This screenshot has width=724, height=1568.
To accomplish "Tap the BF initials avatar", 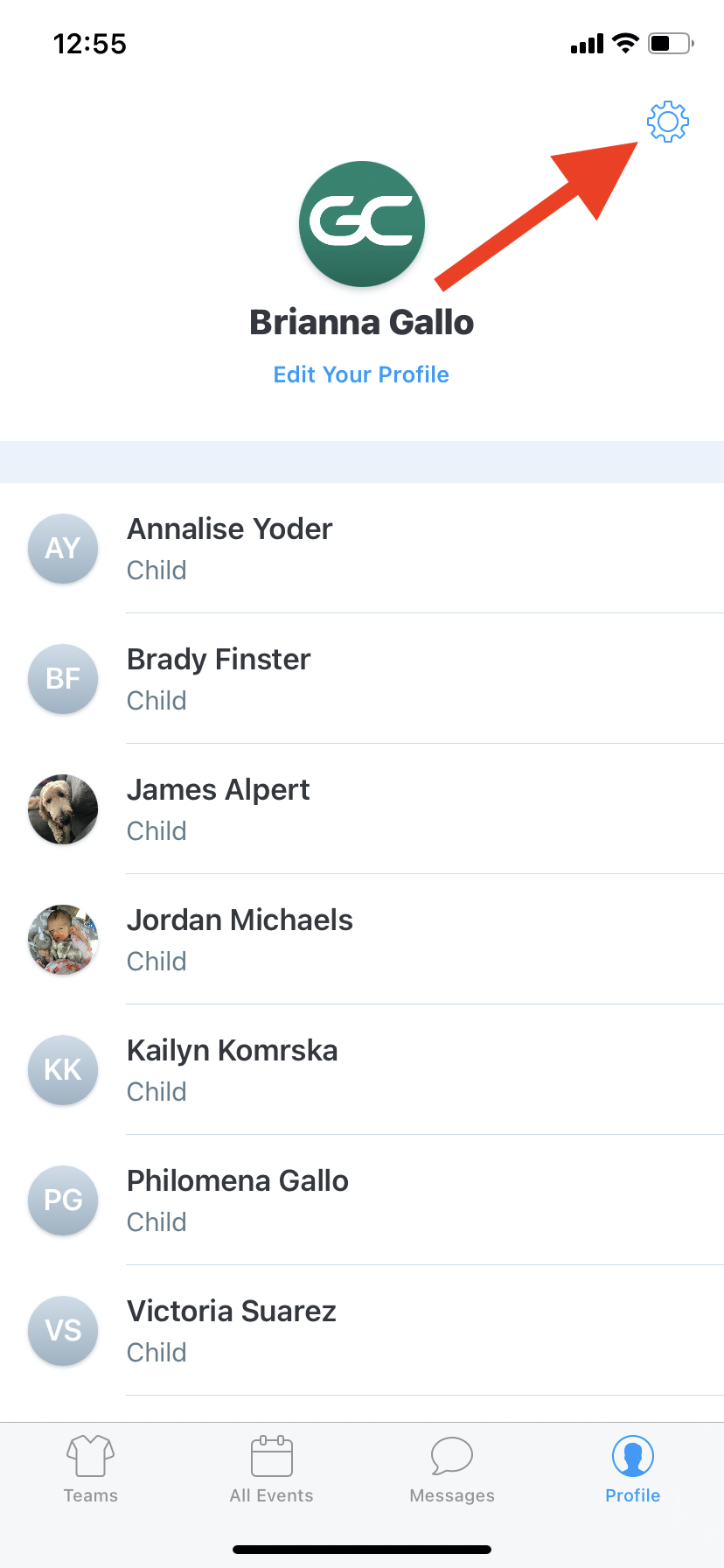I will click(63, 679).
